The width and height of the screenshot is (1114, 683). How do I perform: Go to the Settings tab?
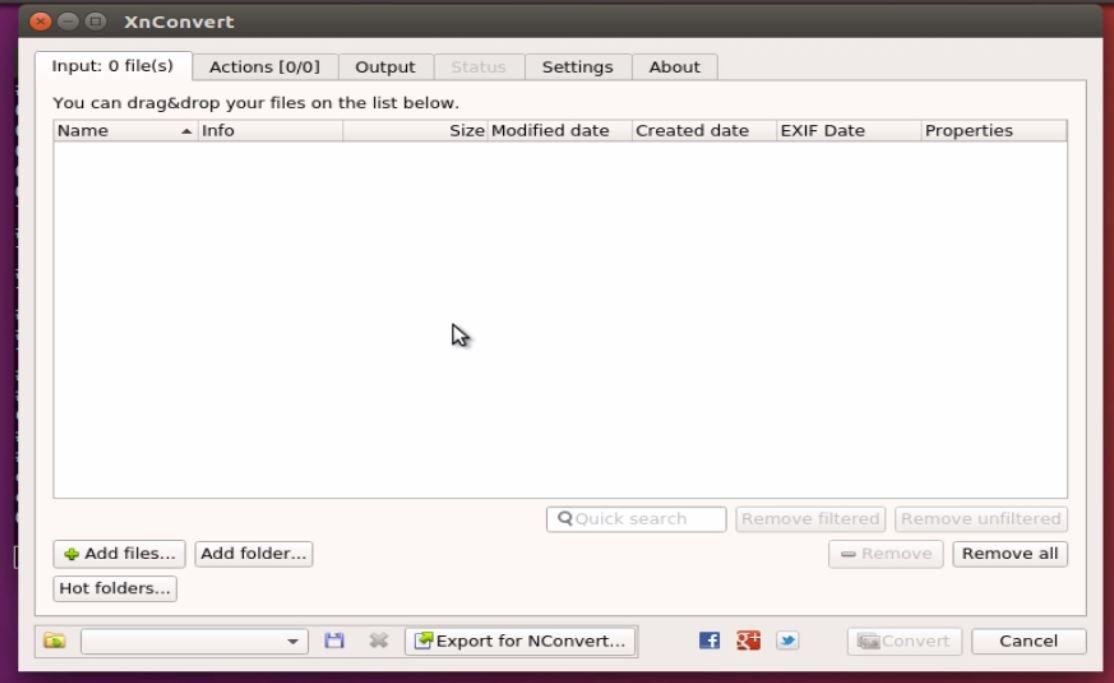[x=578, y=67]
